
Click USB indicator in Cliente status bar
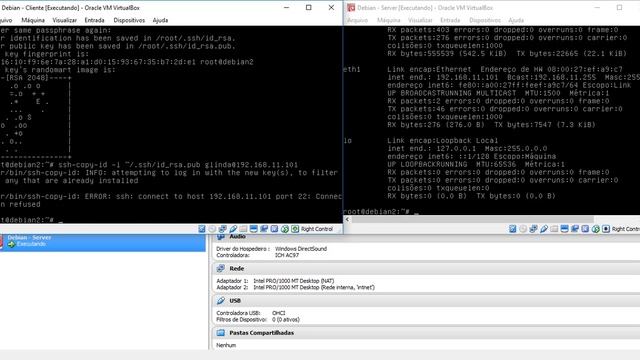(233, 229)
